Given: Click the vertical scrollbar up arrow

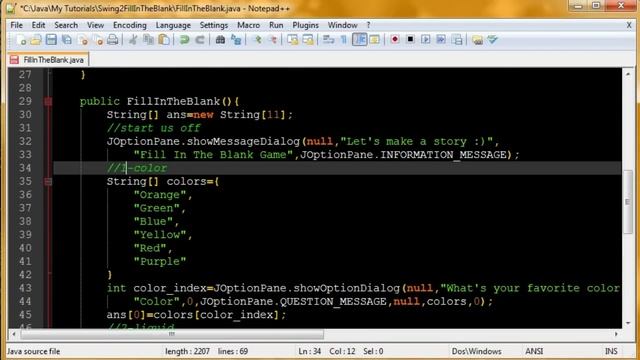Looking at the screenshot, I should pyautogui.click(x=628, y=74).
